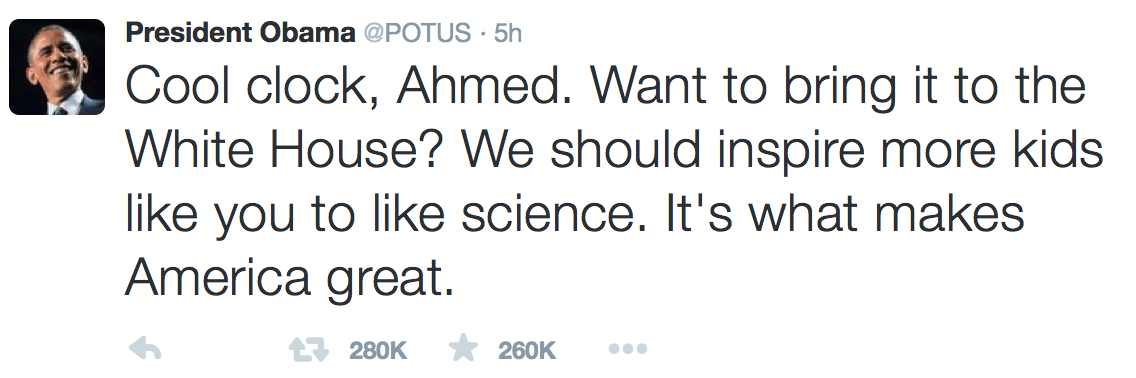Open the three-dot more options menu

click(x=627, y=350)
